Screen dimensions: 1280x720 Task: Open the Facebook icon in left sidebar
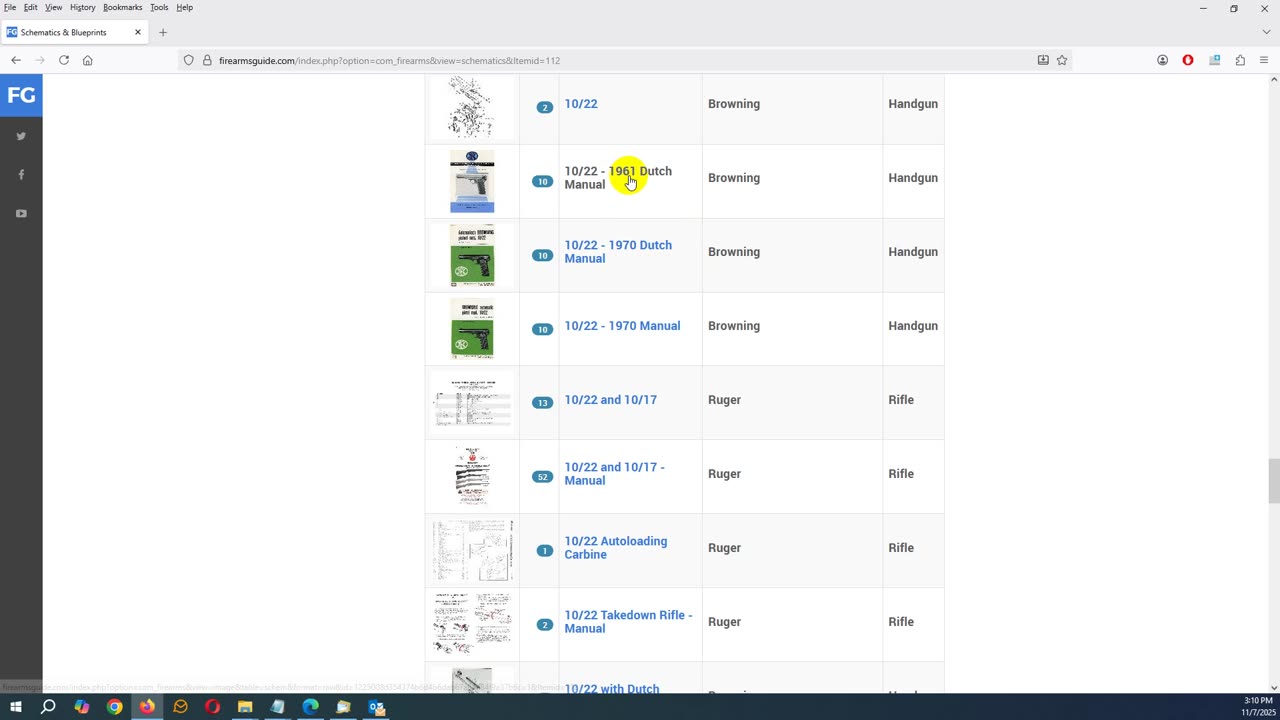tap(21, 175)
